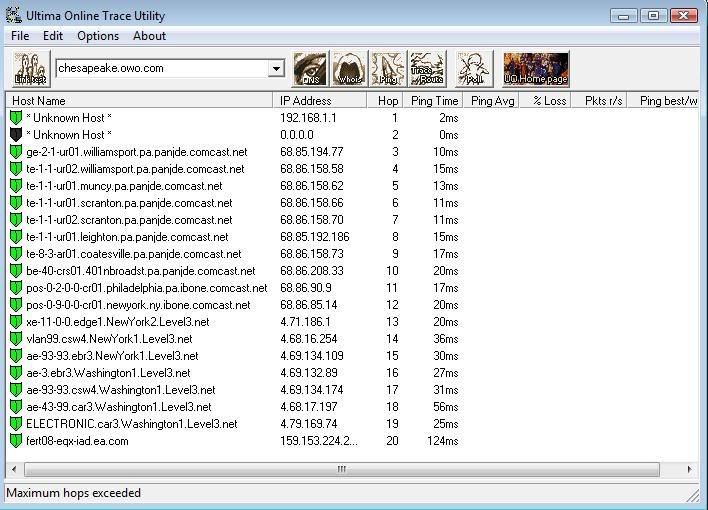
Task: Open the Options menu
Action: [98, 36]
